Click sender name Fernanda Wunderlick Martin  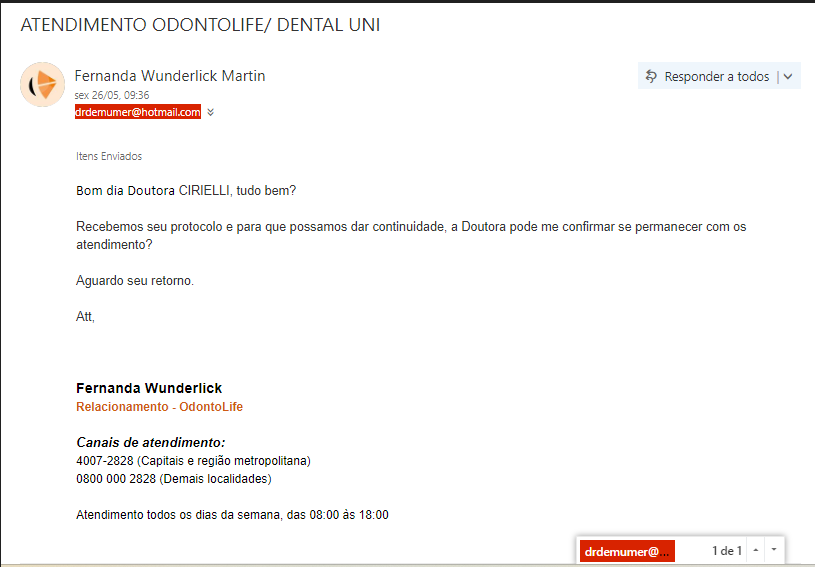pyautogui.click(x=170, y=76)
